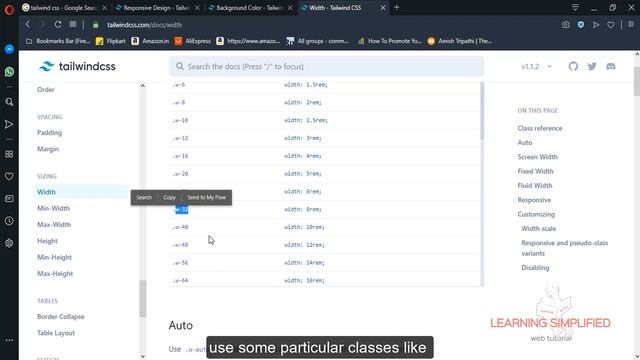
Task: Open Amazon.in bookmark
Action: [x=150, y=41]
